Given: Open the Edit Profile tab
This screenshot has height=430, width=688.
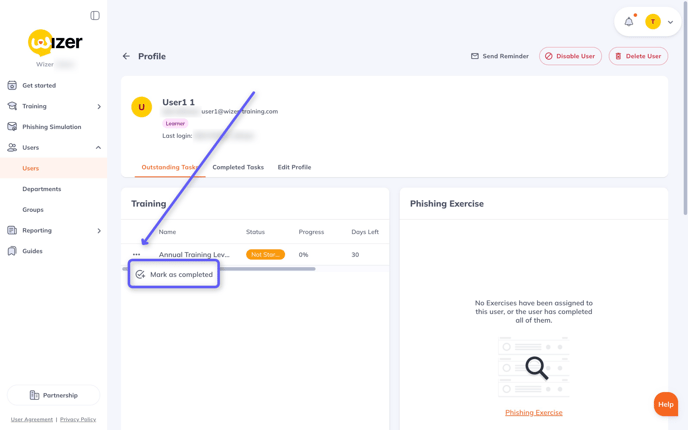Looking at the screenshot, I should point(294,167).
